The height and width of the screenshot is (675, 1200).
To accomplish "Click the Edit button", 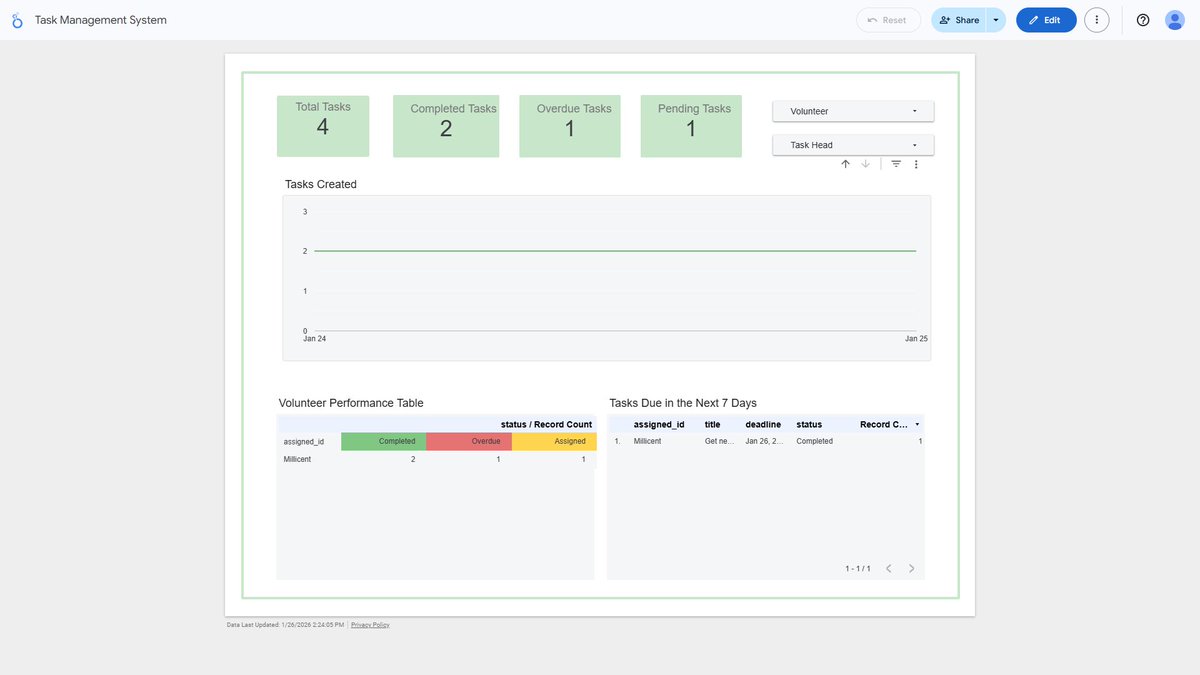I will (x=1046, y=20).
